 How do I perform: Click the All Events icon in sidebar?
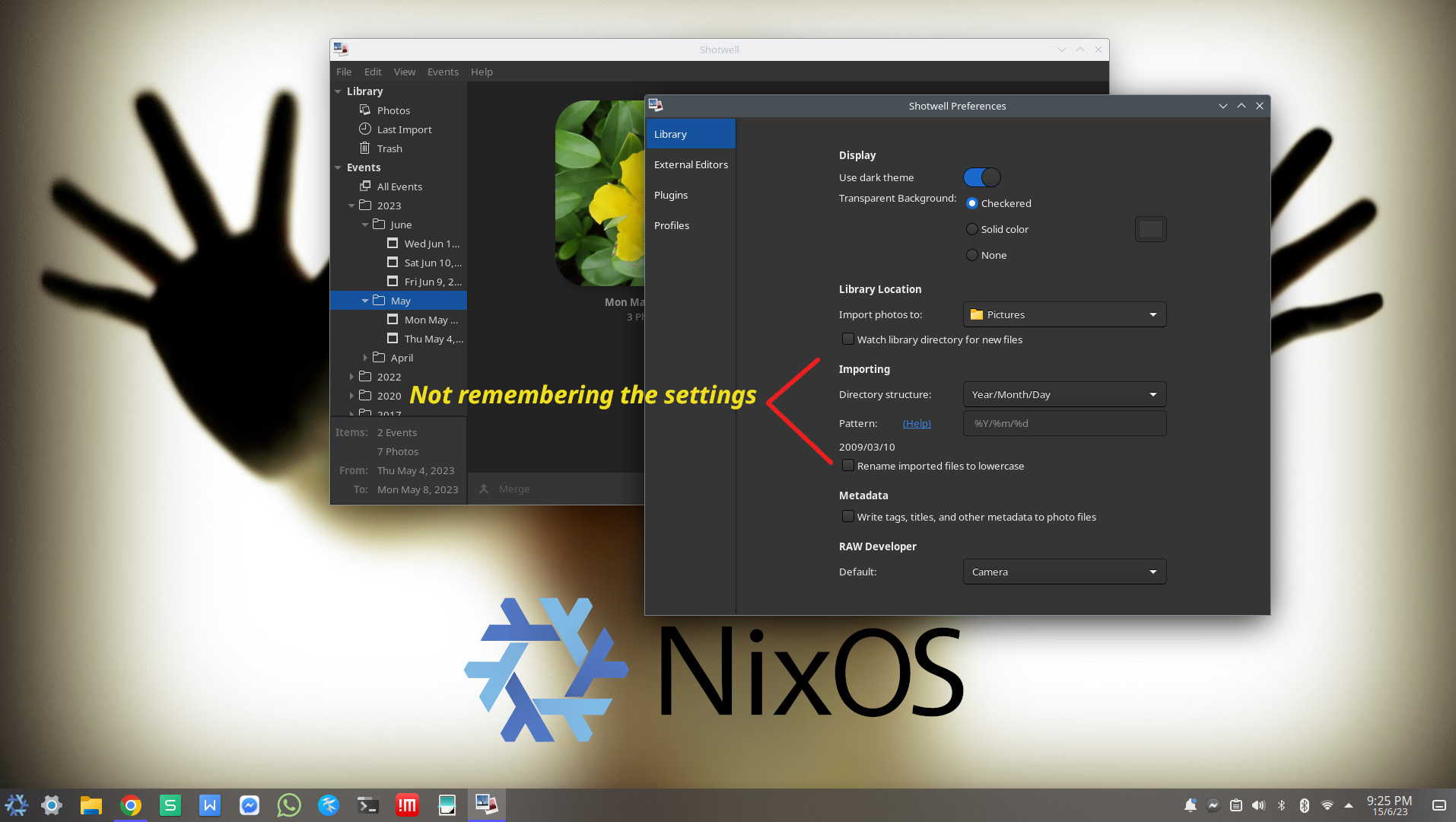pos(365,186)
